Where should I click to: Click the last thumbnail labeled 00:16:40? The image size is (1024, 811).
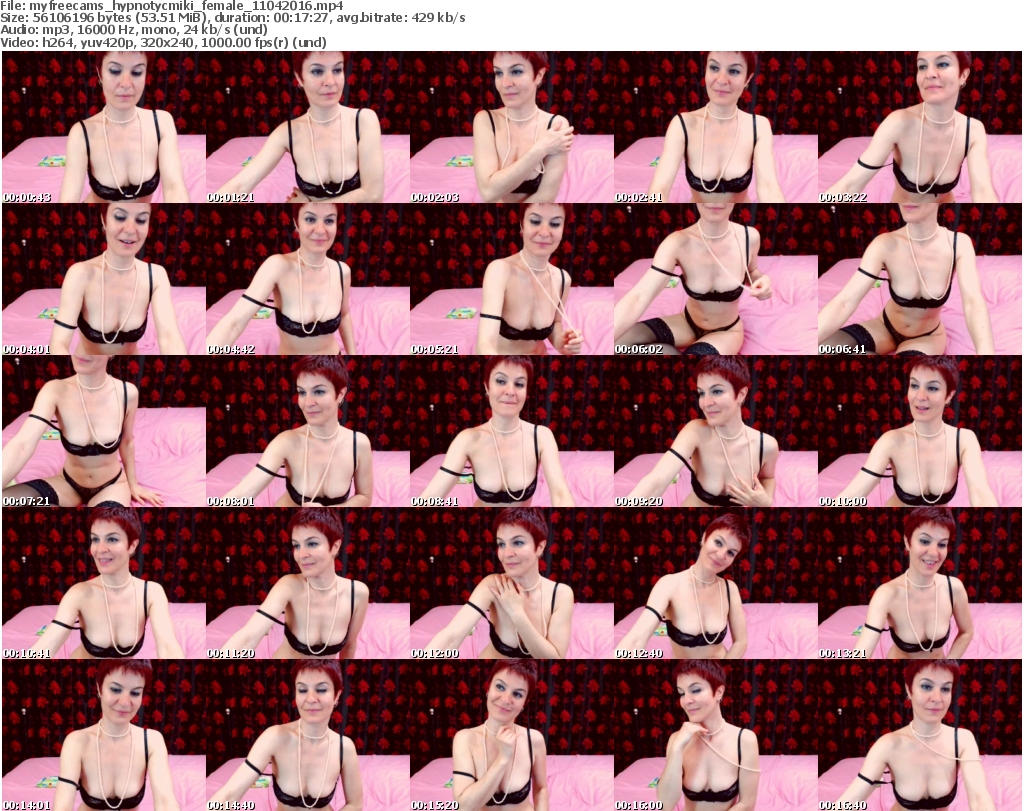pos(920,735)
